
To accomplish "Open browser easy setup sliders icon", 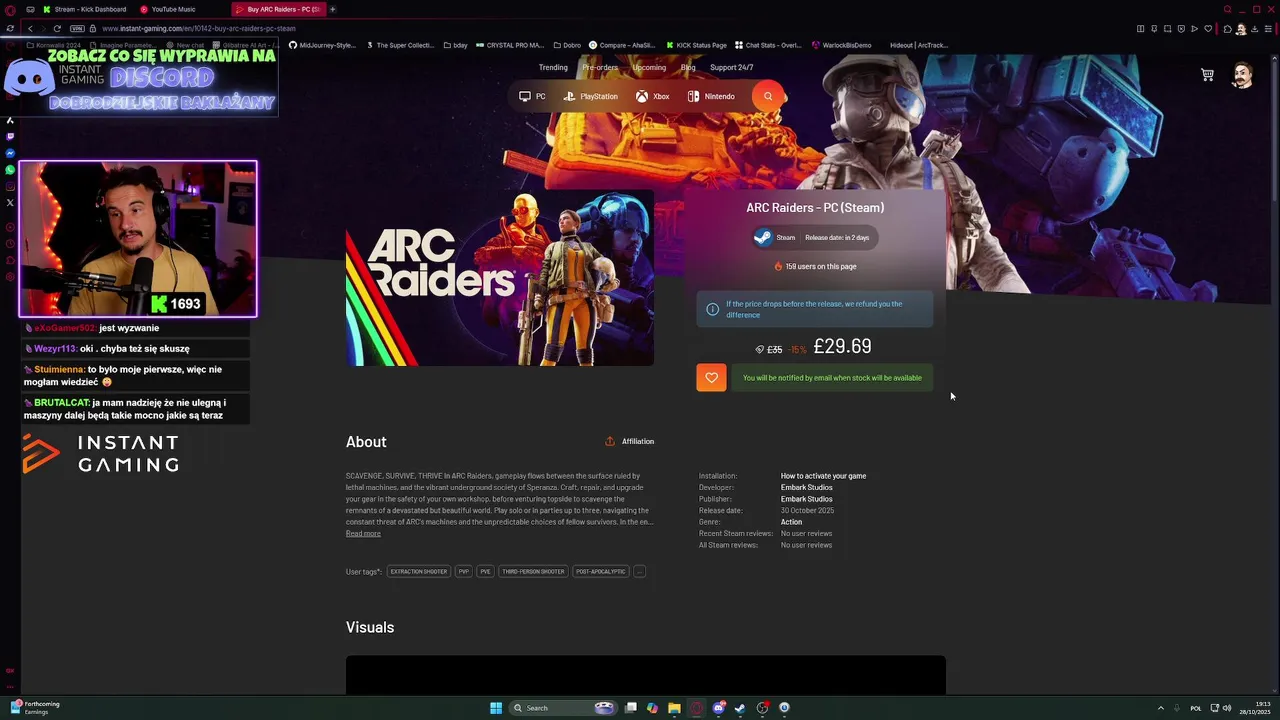I will (1270, 28).
